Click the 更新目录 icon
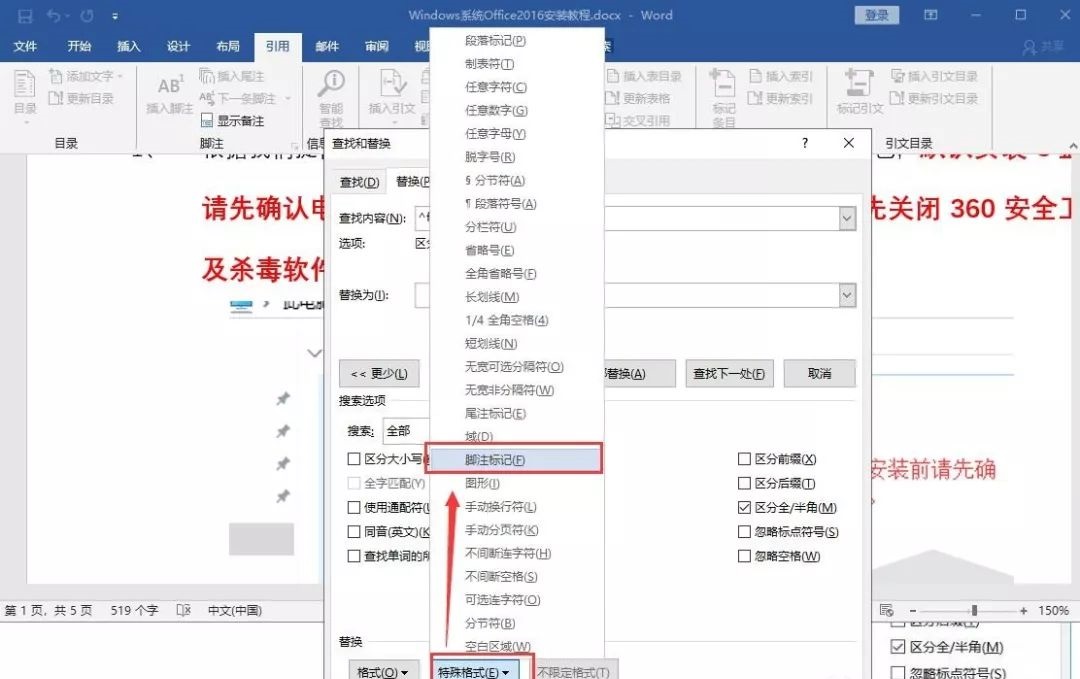Screen dimensions: 1080x679 (55, 98)
